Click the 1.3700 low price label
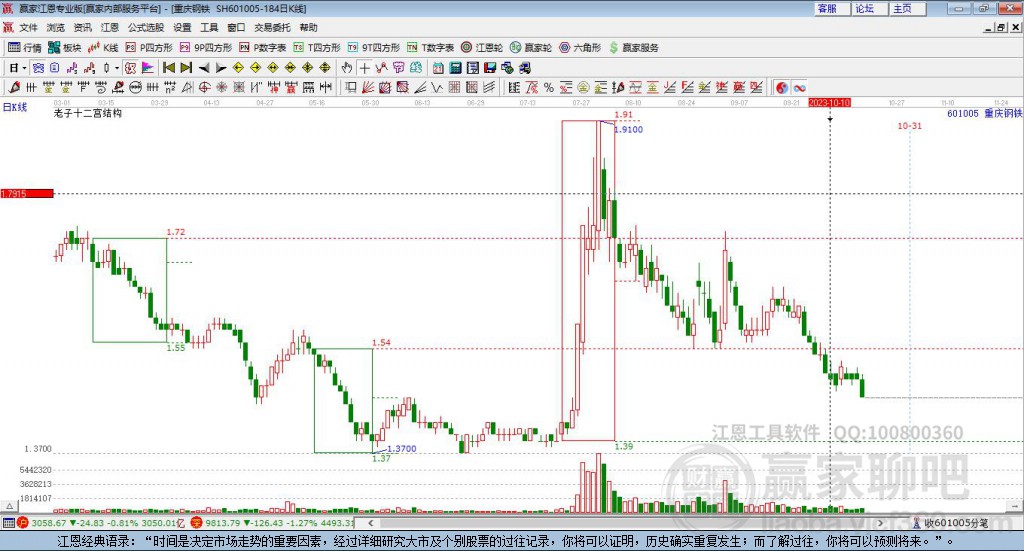The height and width of the screenshot is (551, 1024). [x=402, y=449]
